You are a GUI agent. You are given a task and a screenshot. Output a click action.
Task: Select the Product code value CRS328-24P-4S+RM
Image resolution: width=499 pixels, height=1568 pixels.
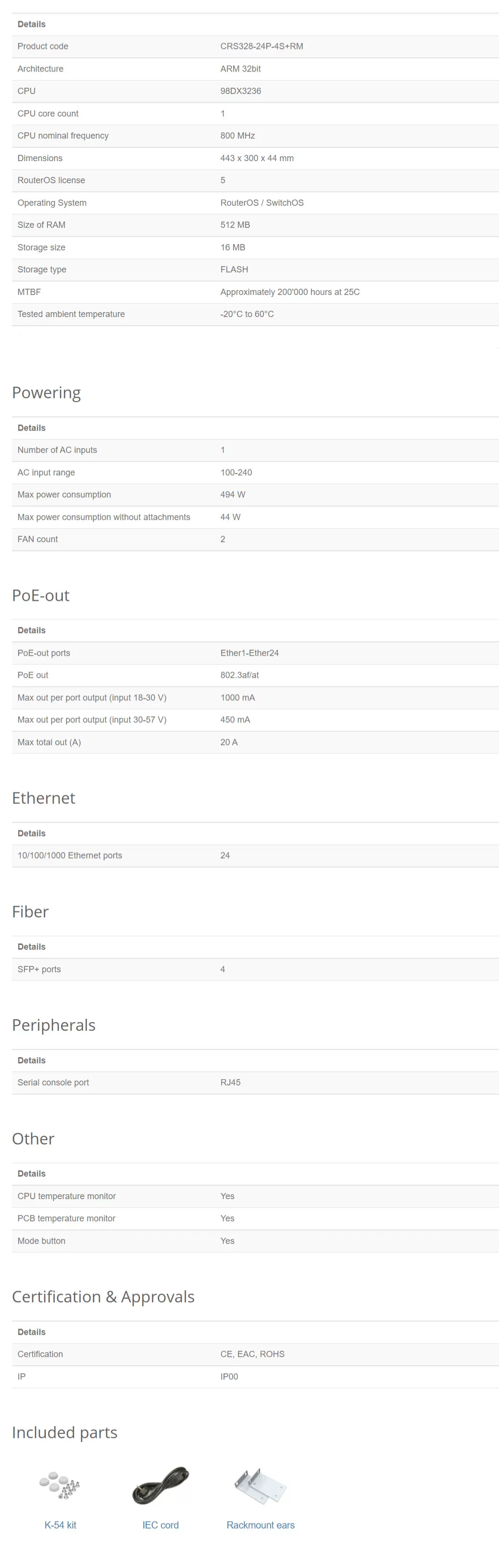261,46
